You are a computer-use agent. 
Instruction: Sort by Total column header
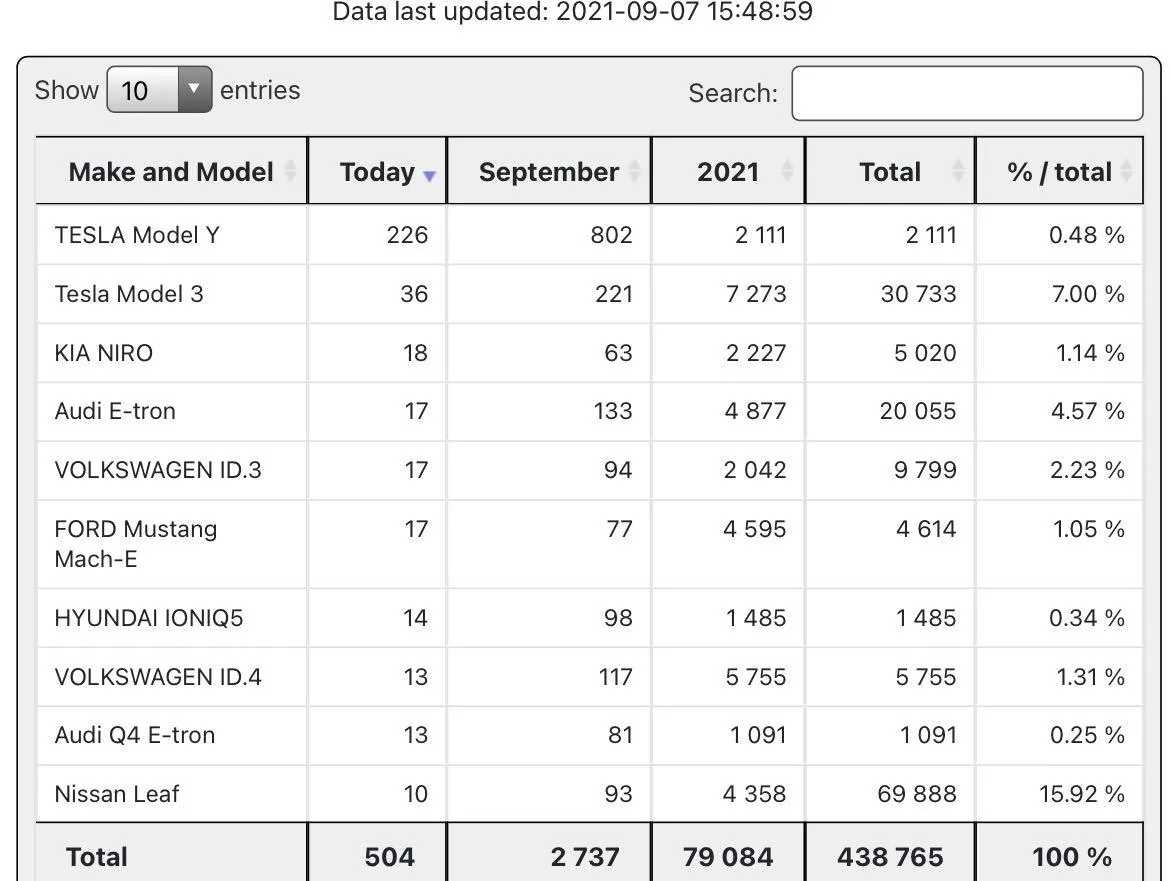[890, 171]
